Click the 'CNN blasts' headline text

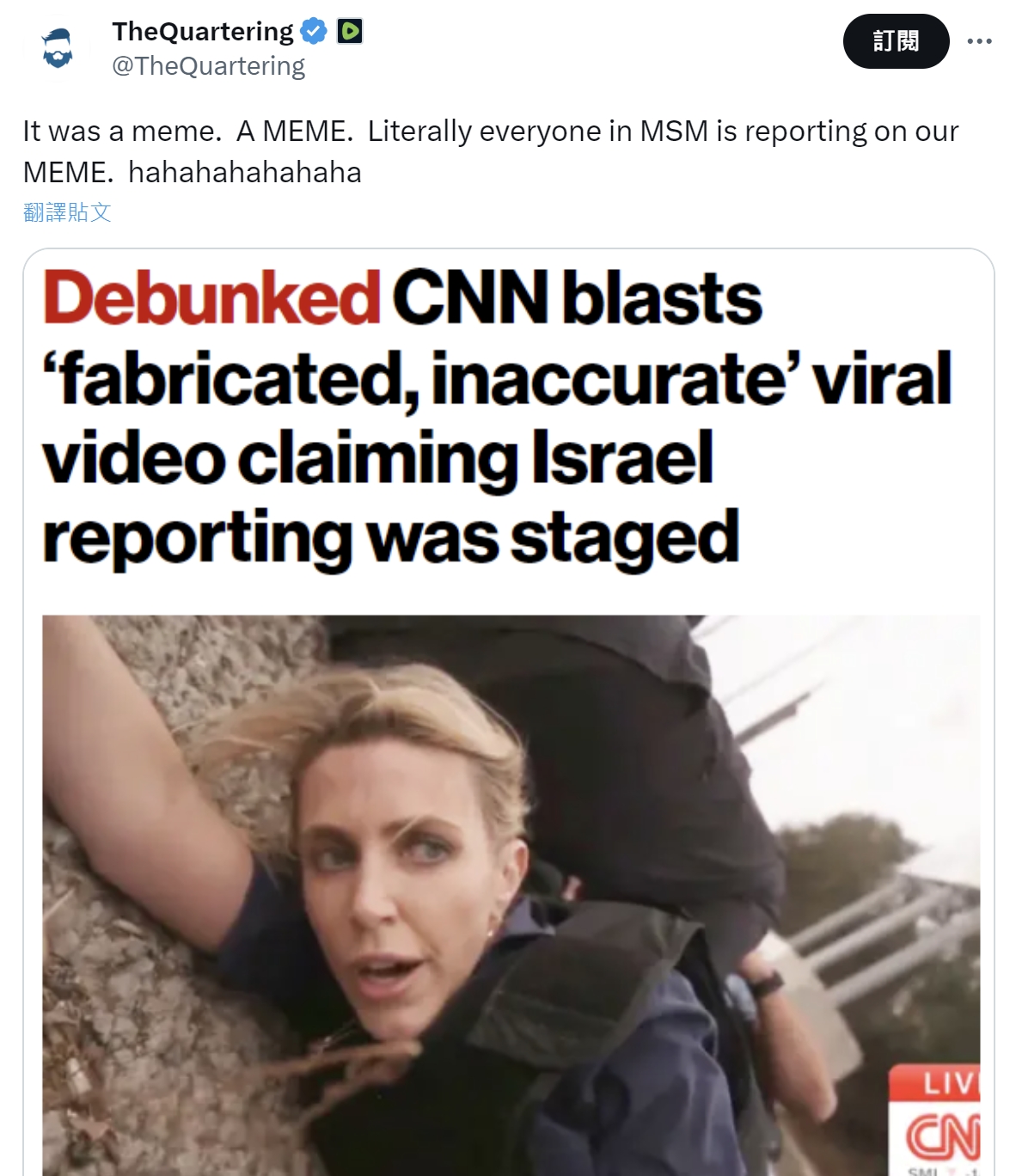(577, 297)
